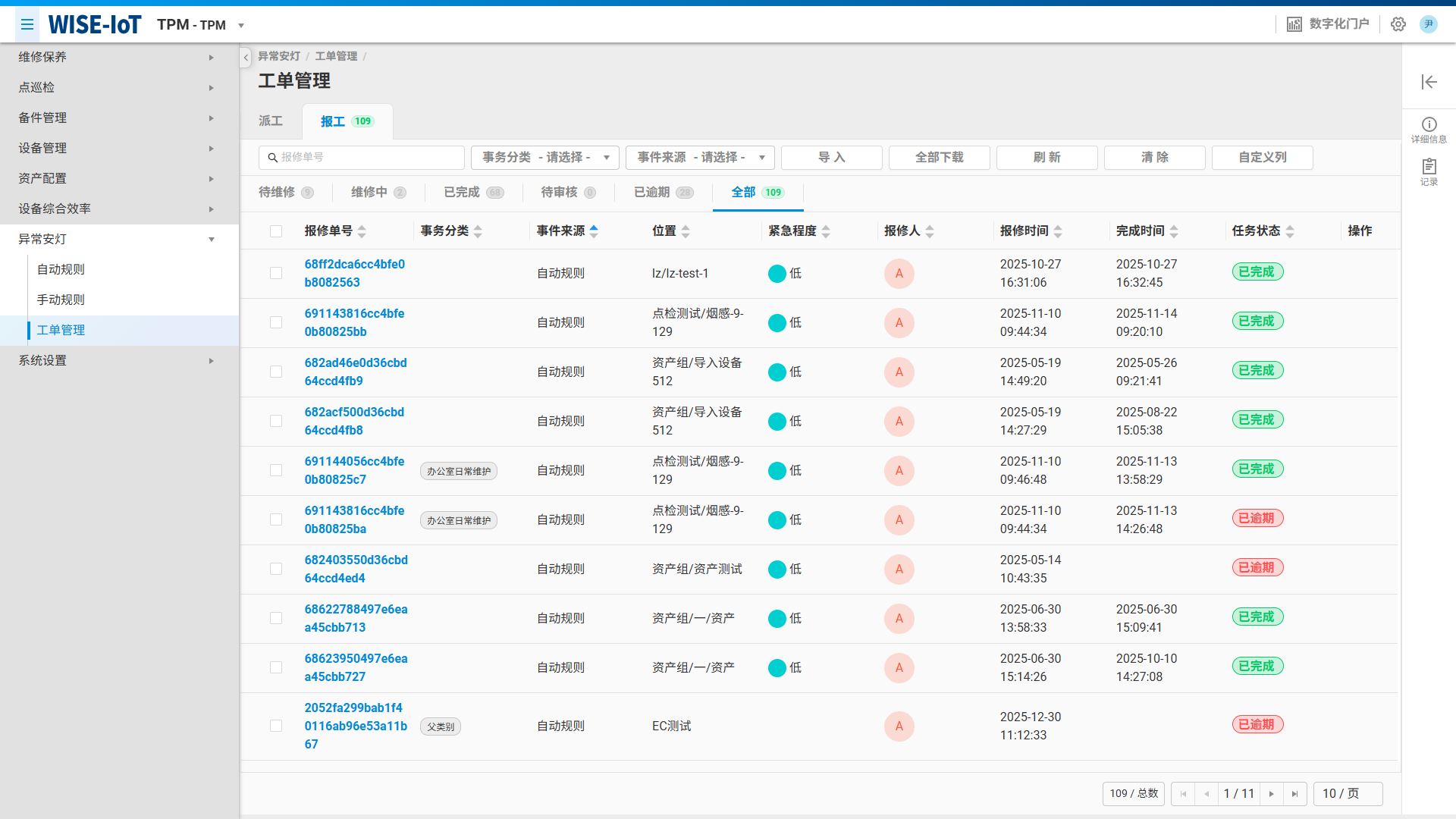1456x819 pixels.
Task: Sort by 报修时间 column arrows
Action: coord(1058,231)
